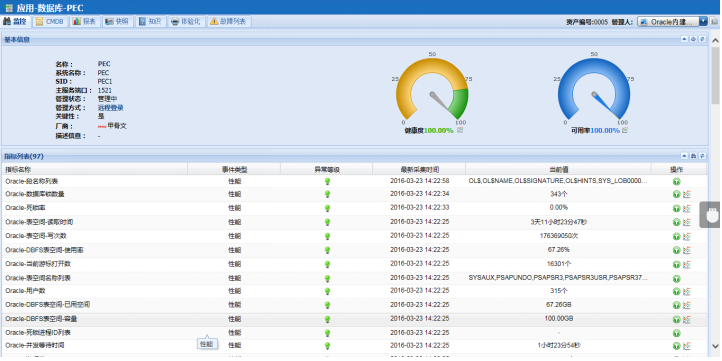The image size is (722, 361).
Task: Click status bulb for Oracle-段名称列表 row
Action: [x=327, y=181]
